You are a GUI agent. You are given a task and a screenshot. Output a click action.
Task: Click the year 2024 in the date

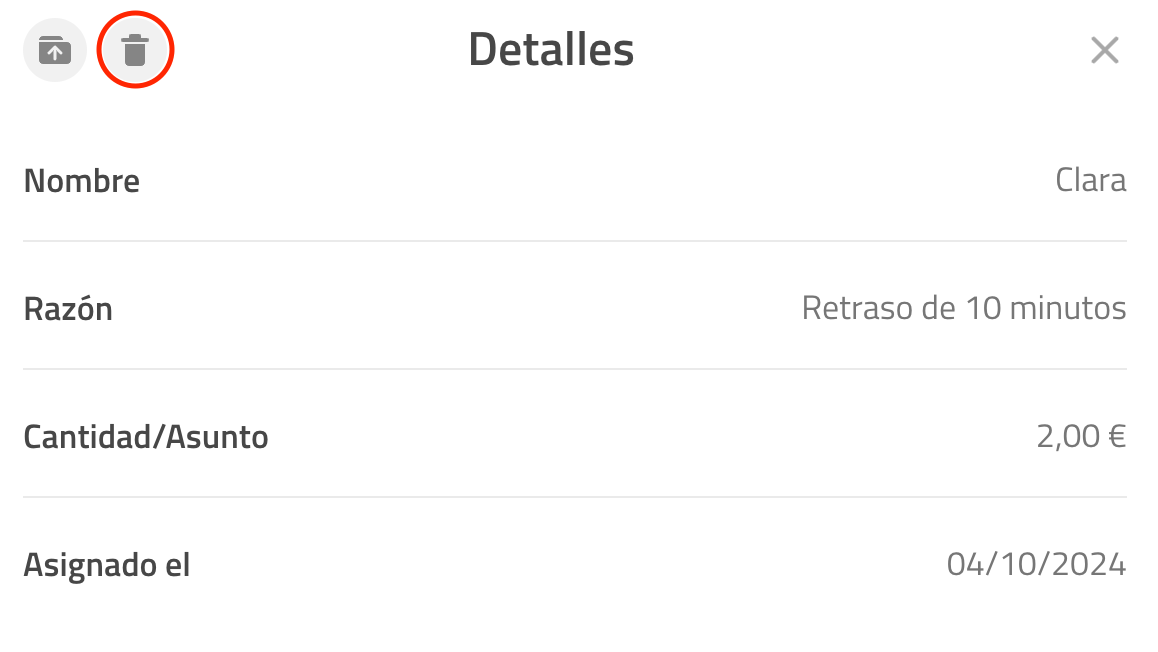(x=1089, y=565)
